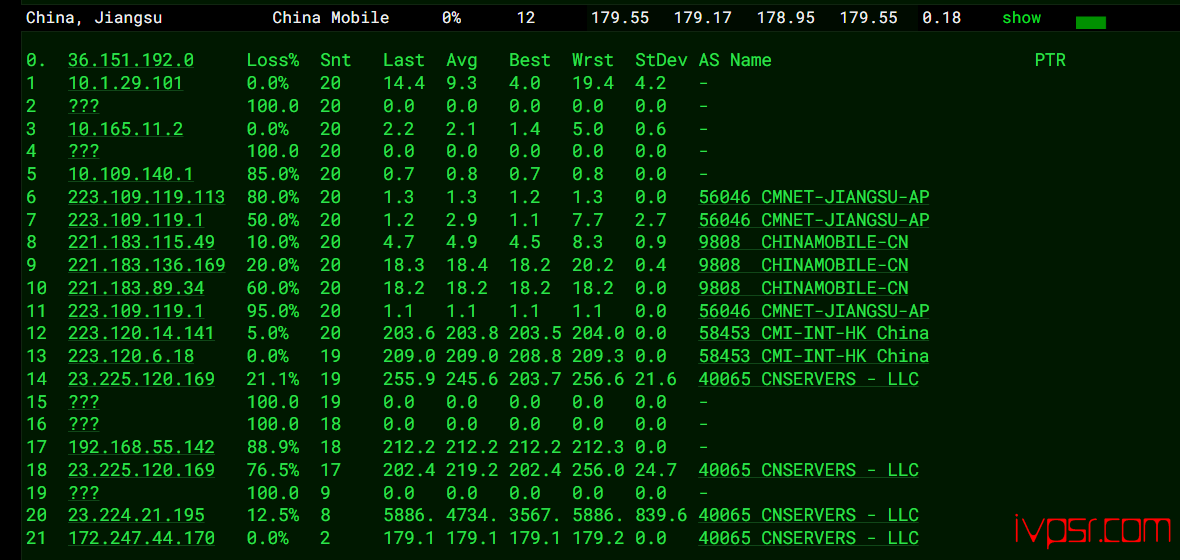Select the China, Jiangsu row label

(94, 18)
